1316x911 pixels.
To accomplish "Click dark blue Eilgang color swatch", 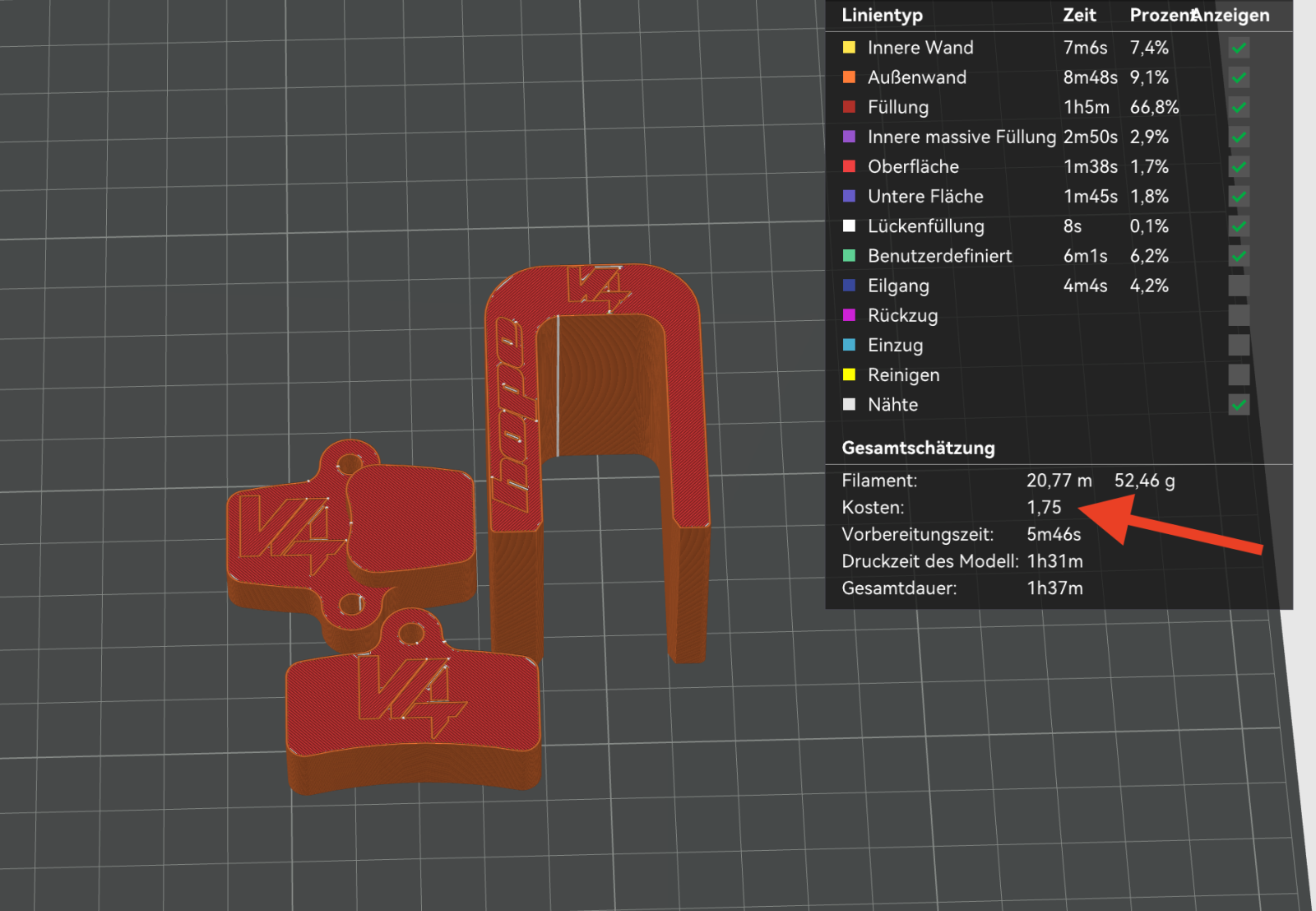I will point(849,286).
